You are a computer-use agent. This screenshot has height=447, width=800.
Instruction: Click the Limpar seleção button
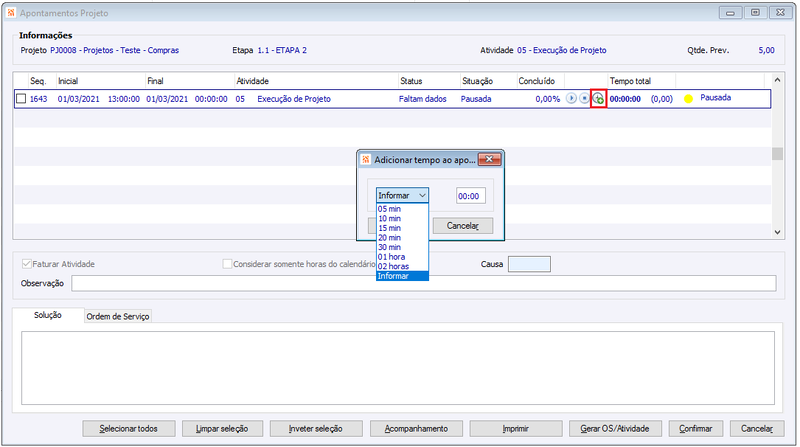tap(222, 429)
